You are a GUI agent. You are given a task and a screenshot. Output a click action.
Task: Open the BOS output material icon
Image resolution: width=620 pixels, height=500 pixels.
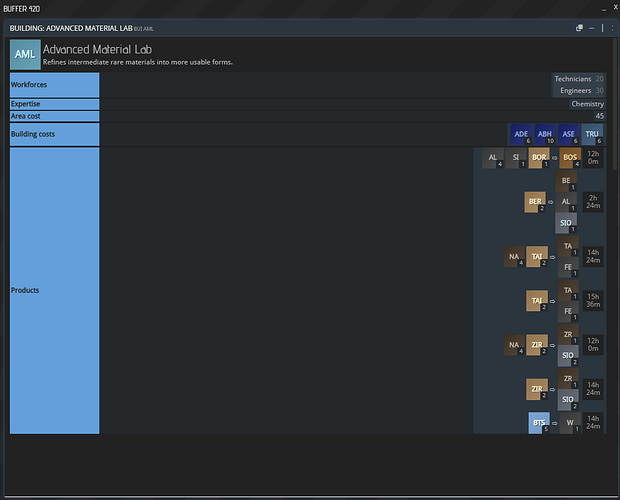click(570, 158)
